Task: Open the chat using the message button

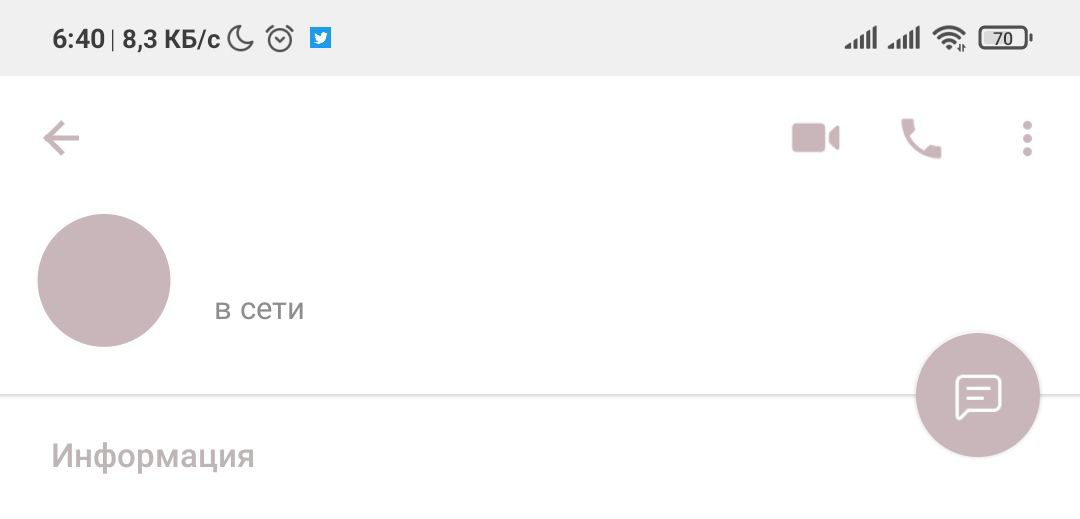Action: pyautogui.click(x=977, y=395)
